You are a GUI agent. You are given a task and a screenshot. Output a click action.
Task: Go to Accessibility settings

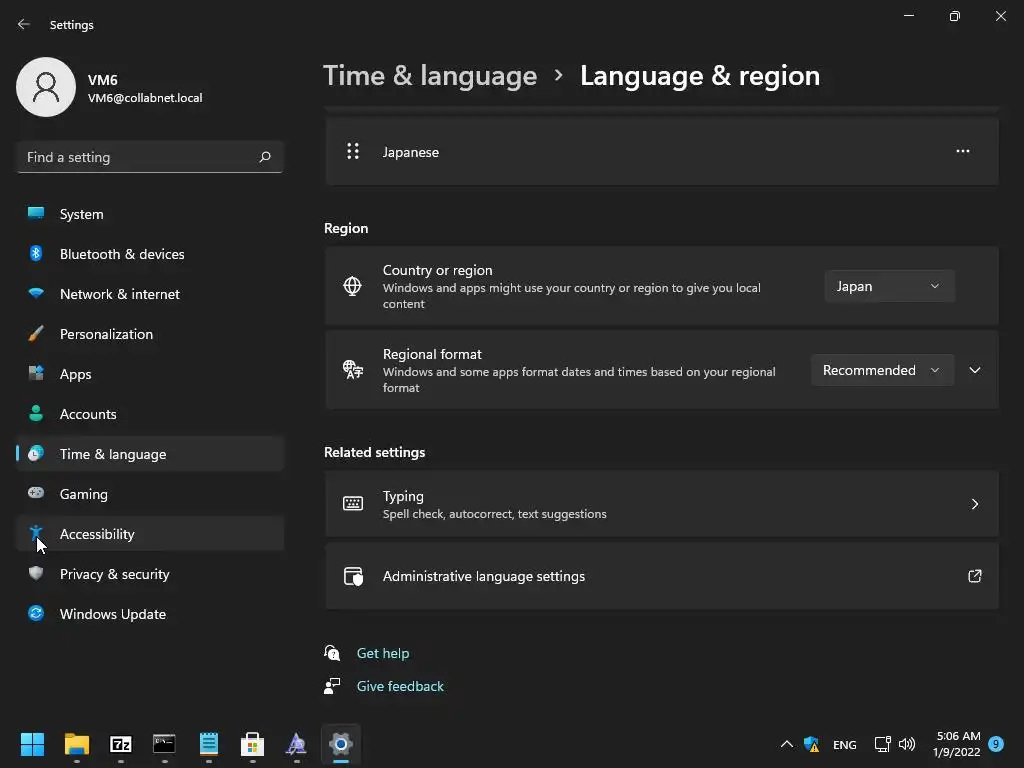click(x=150, y=534)
